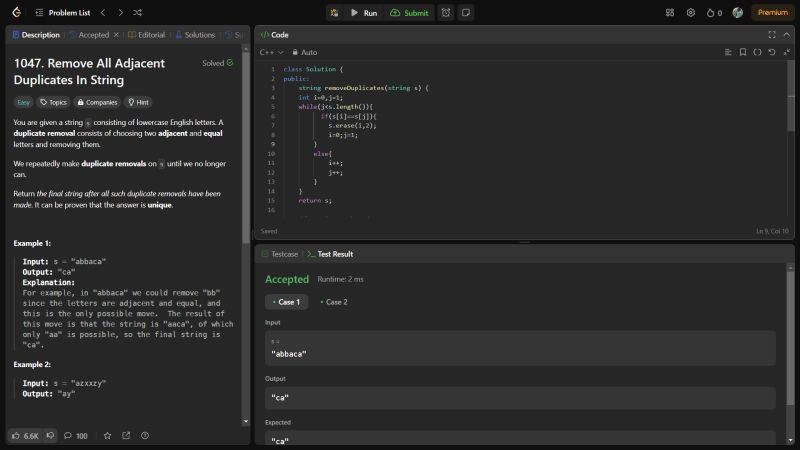Click the Premium button
The height and width of the screenshot is (450, 800).
tap(772, 13)
